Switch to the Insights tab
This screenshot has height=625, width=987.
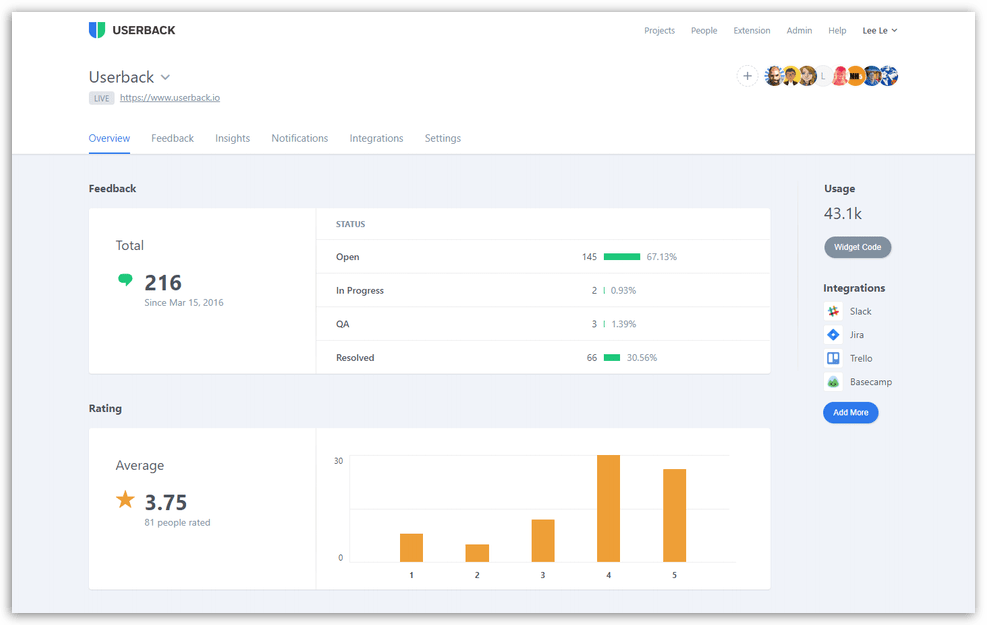pyautogui.click(x=232, y=138)
